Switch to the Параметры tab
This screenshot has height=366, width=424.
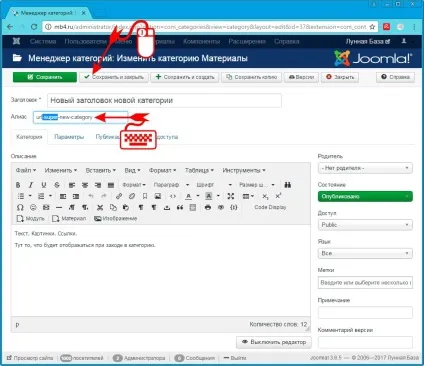pos(69,137)
